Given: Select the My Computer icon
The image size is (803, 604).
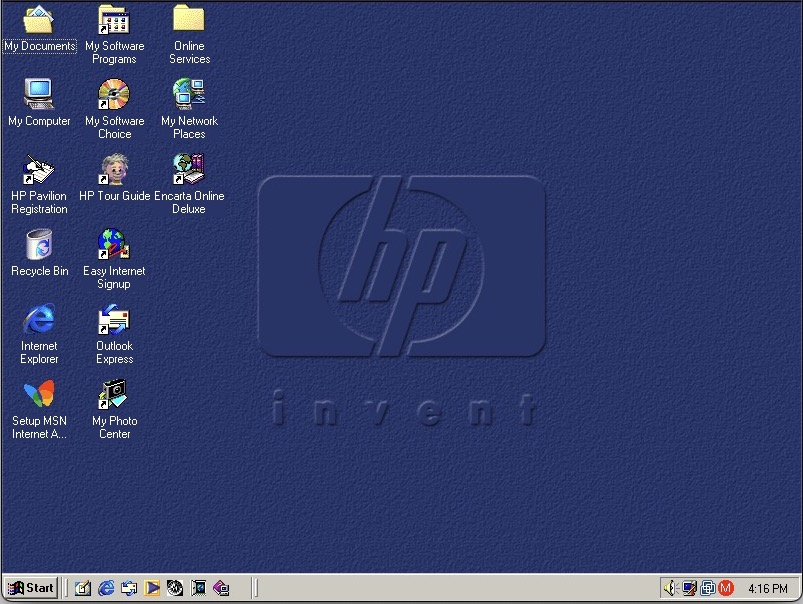Looking at the screenshot, I should click(x=39, y=95).
